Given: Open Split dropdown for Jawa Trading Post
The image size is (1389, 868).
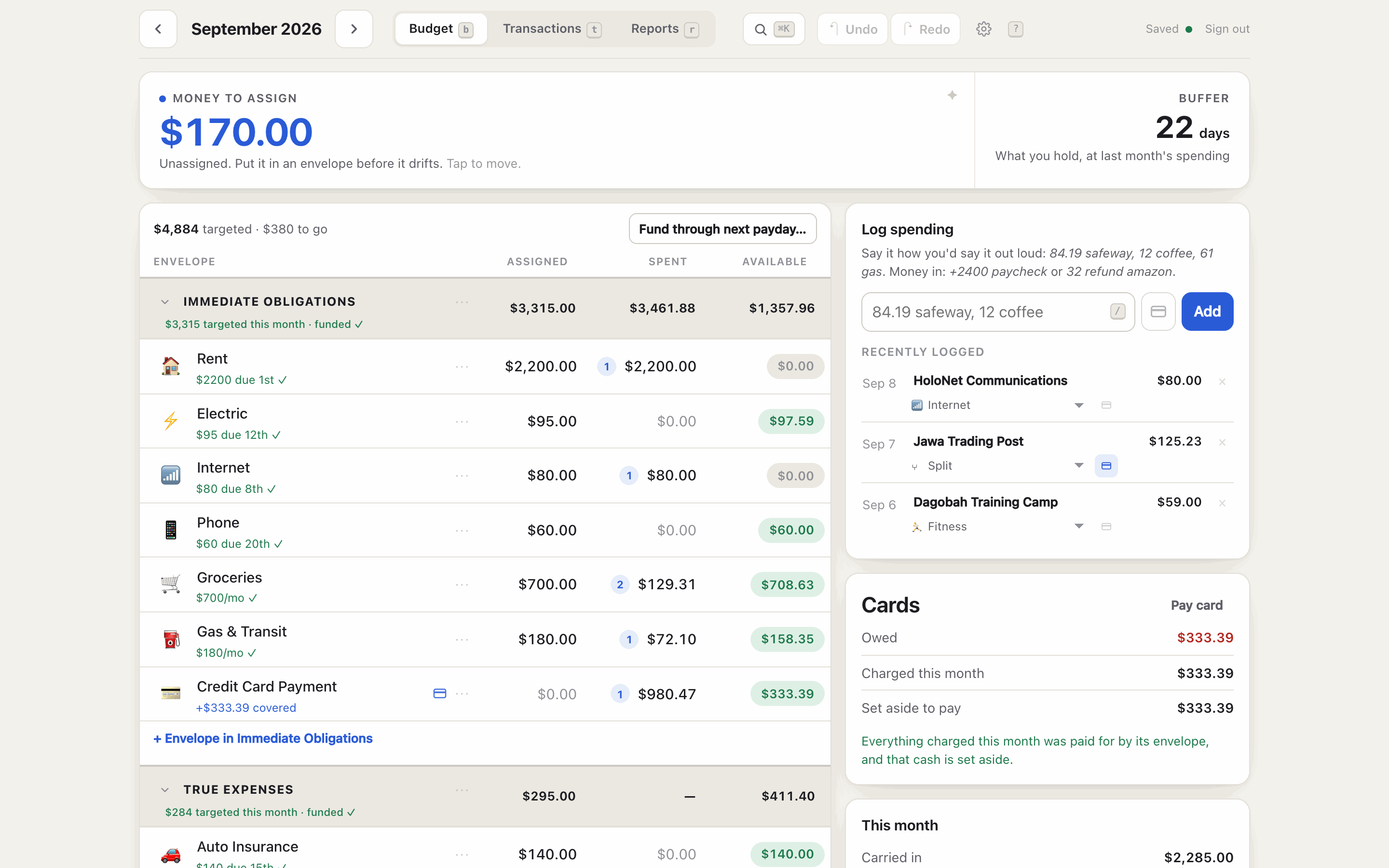Looking at the screenshot, I should (997, 465).
